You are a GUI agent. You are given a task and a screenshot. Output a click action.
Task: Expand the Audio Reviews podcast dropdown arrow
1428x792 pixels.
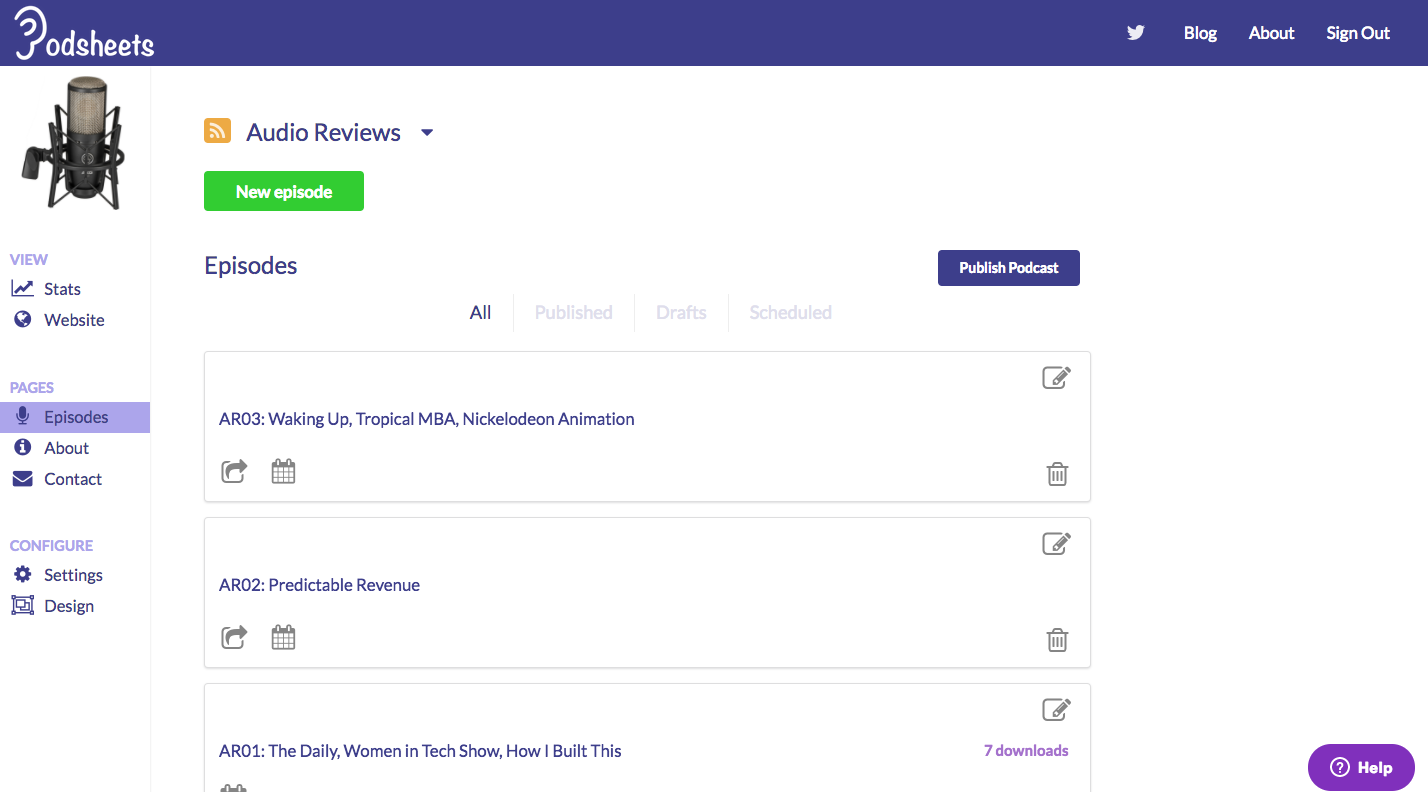point(427,132)
